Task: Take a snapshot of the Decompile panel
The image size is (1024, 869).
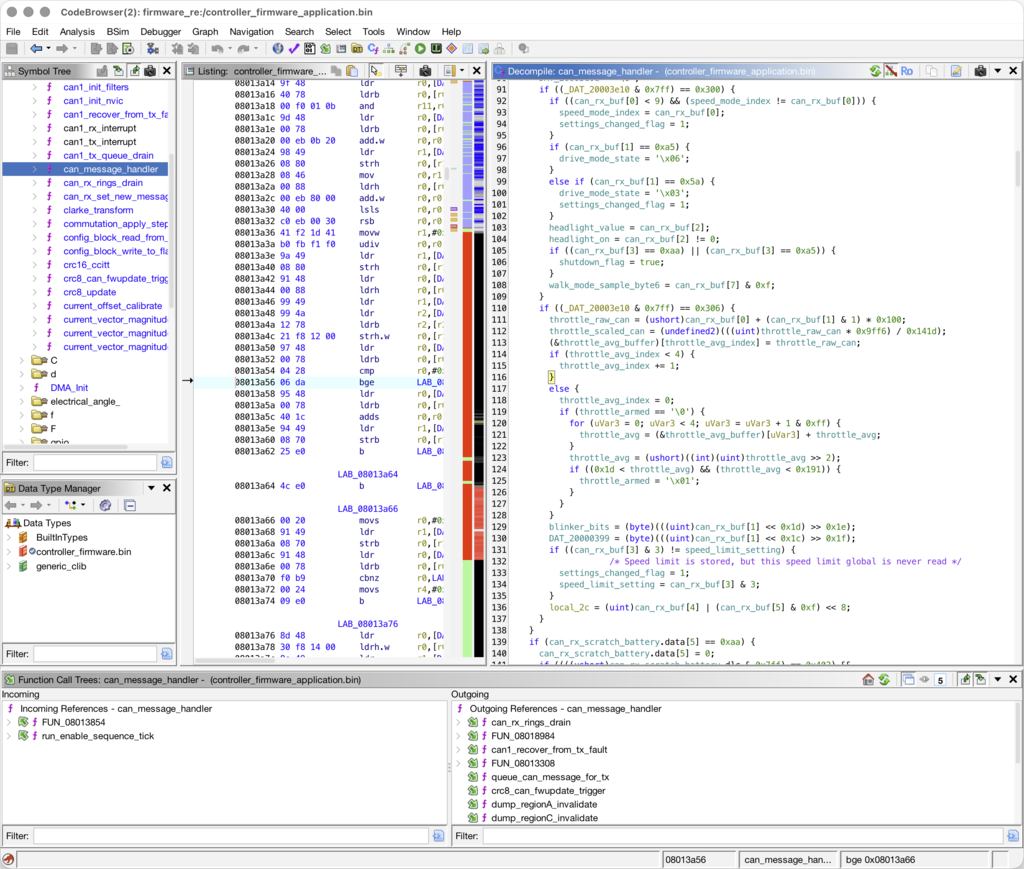Action: 980,71
